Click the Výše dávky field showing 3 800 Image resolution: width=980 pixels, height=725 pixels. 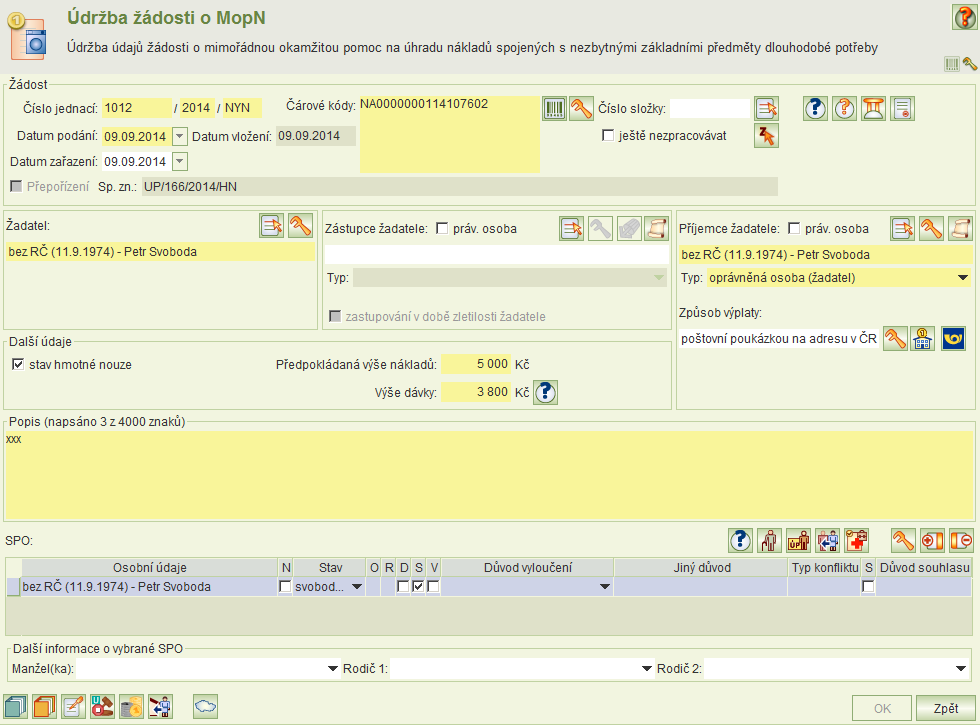tap(476, 392)
